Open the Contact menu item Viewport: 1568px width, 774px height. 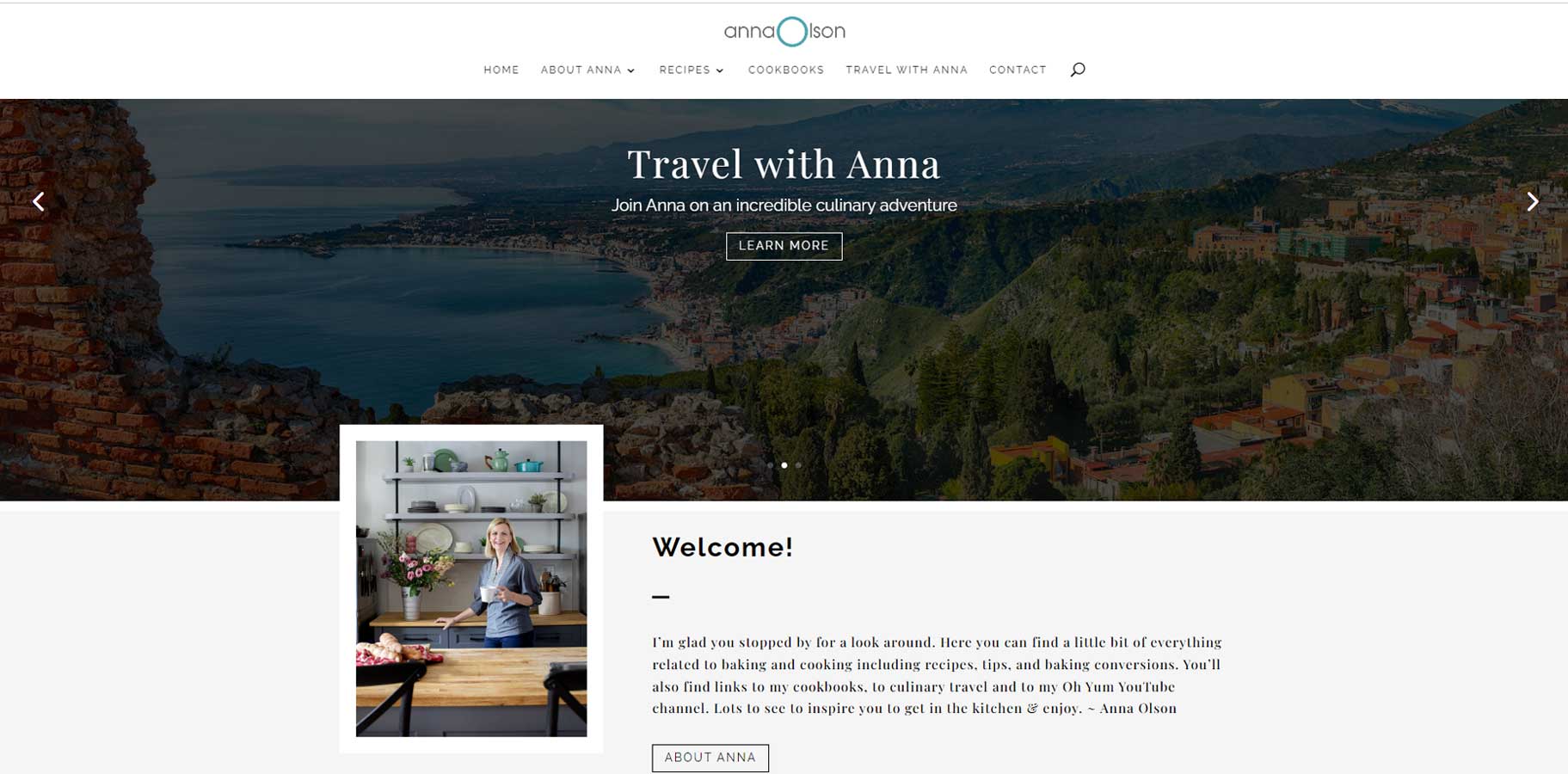[x=1018, y=70]
